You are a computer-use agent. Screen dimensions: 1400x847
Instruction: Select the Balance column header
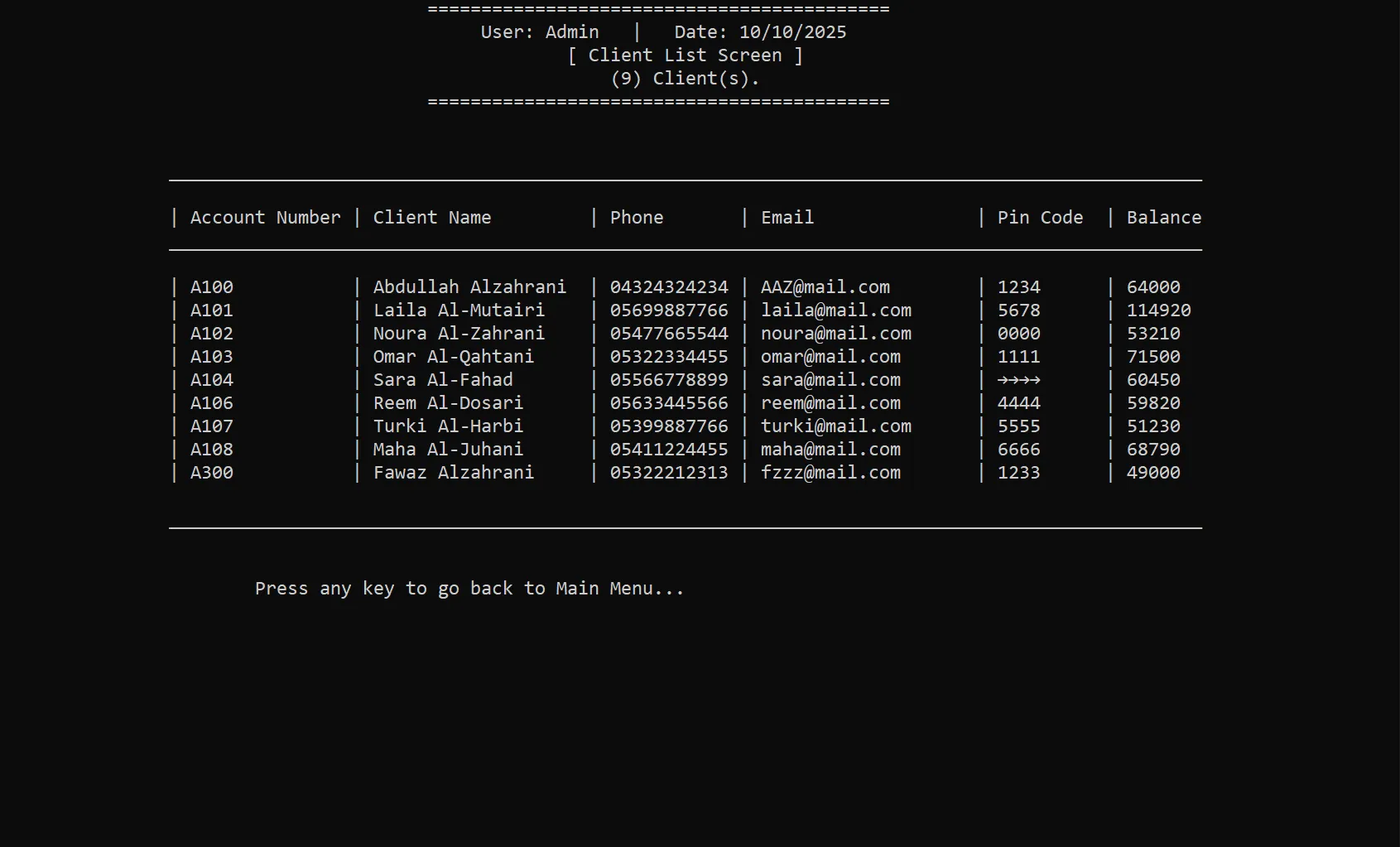(x=1162, y=218)
